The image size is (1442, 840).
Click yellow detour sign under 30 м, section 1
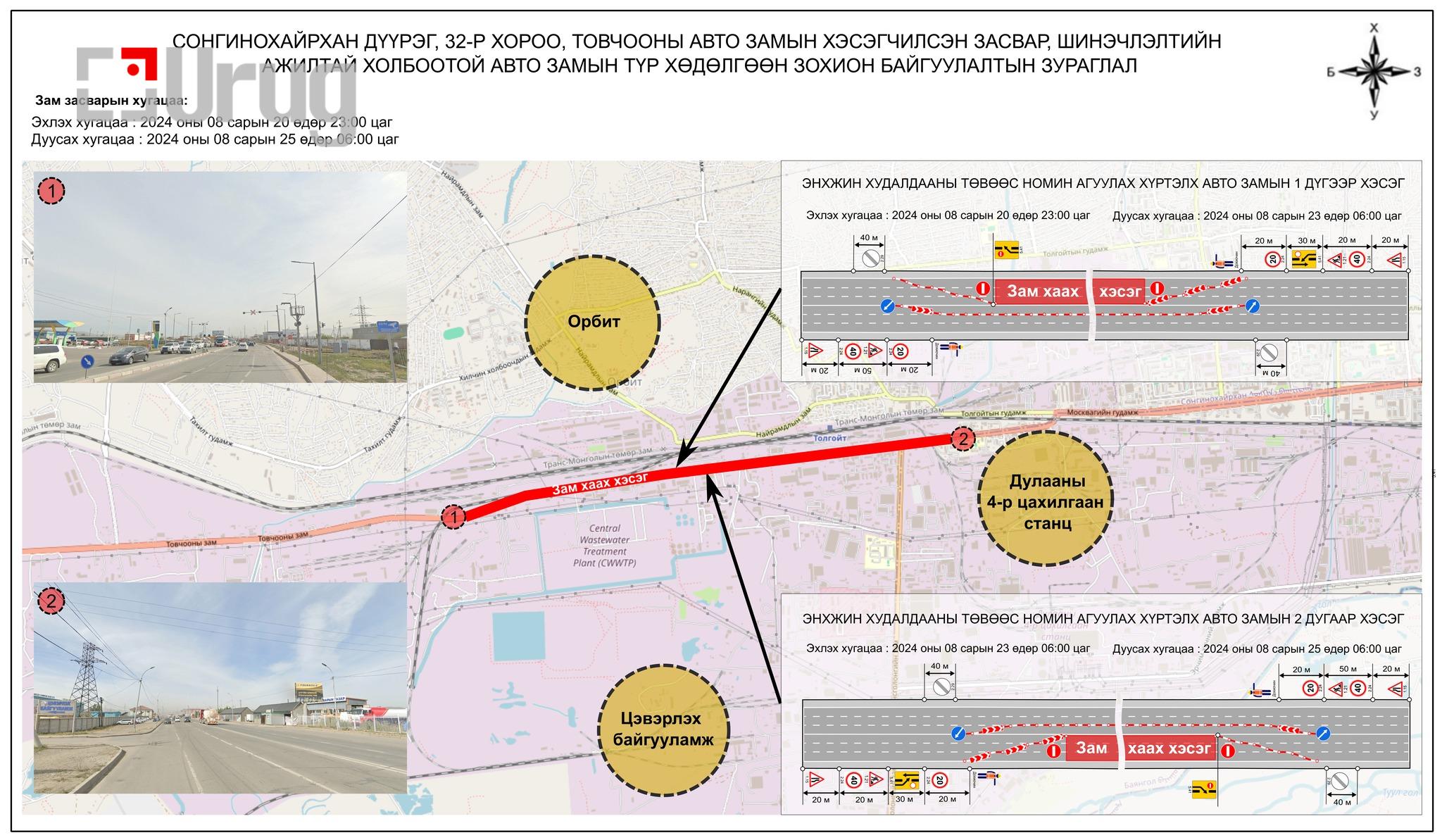[1305, 259]
